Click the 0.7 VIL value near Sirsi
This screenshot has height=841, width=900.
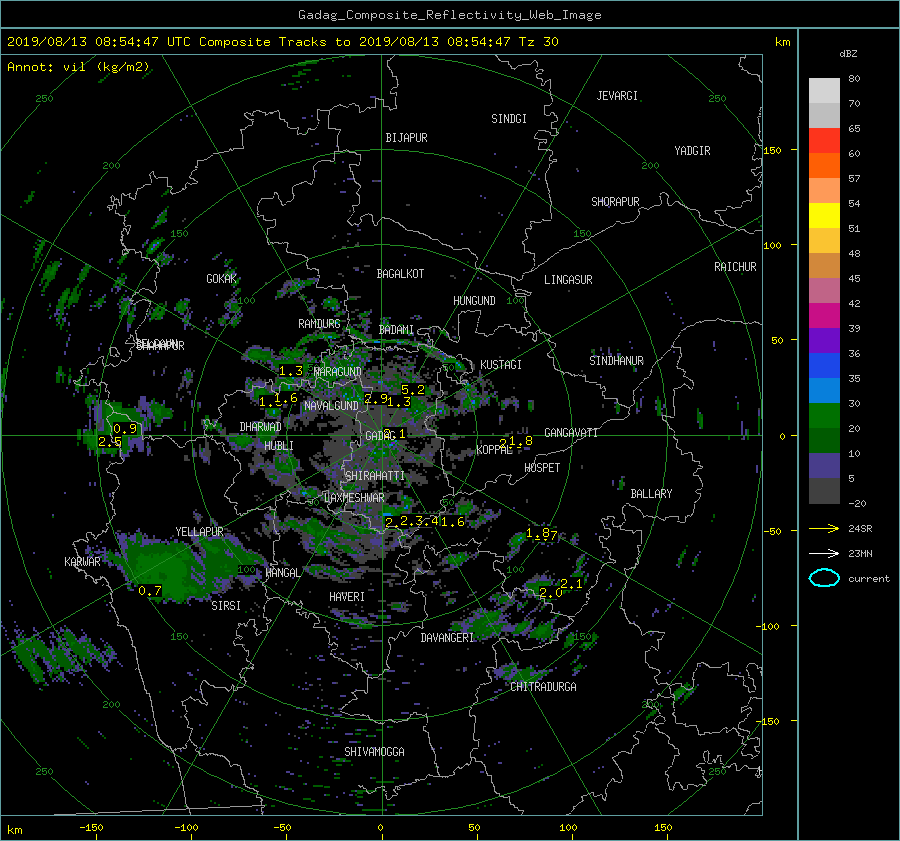pos(150,591)
